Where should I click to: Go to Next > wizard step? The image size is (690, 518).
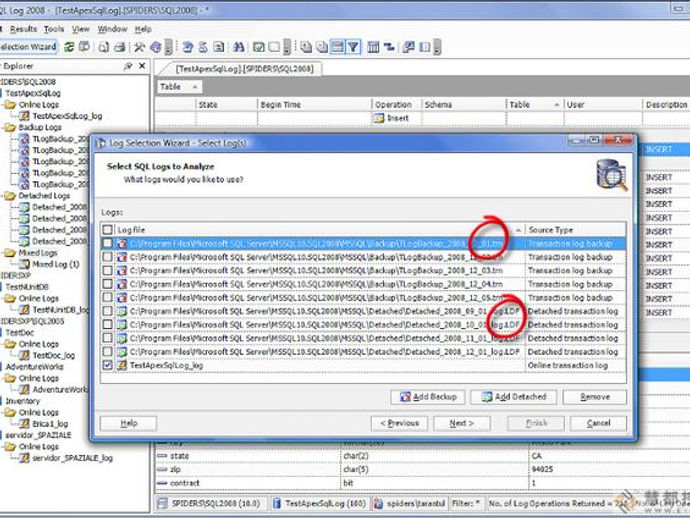461,423
